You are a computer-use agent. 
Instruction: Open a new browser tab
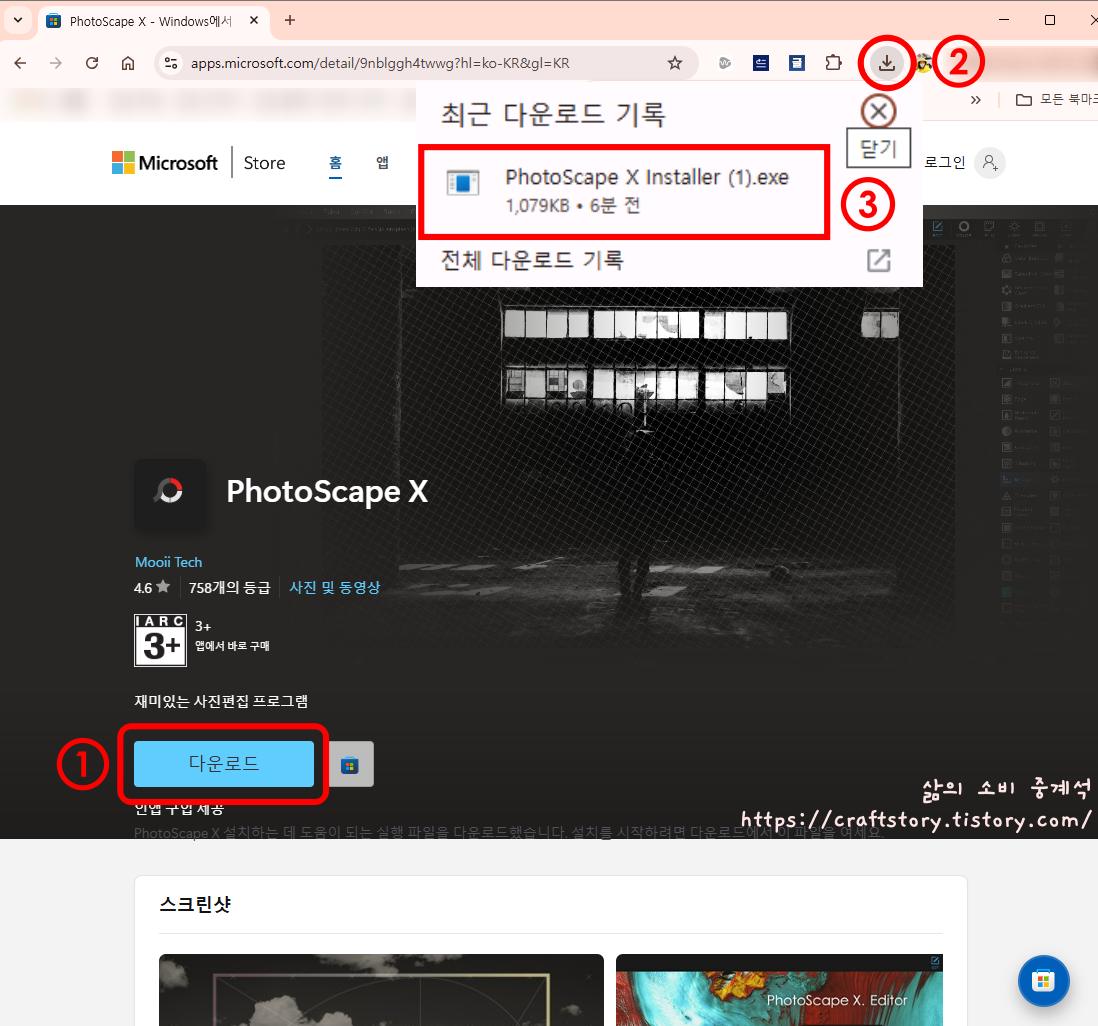[x=290, y=20]
